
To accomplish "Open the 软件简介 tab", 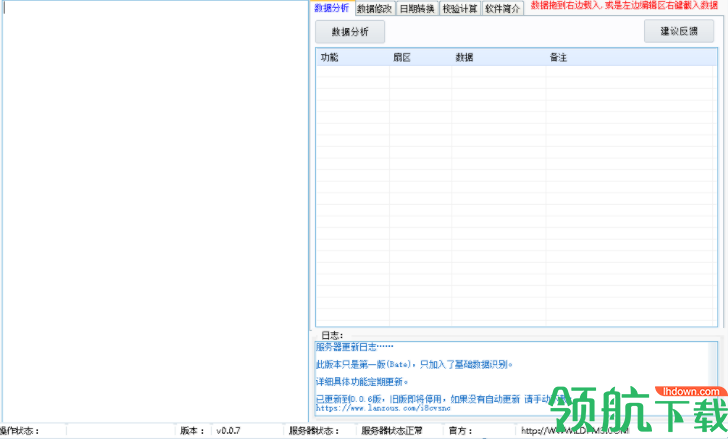I will click(x=502, y=9).
